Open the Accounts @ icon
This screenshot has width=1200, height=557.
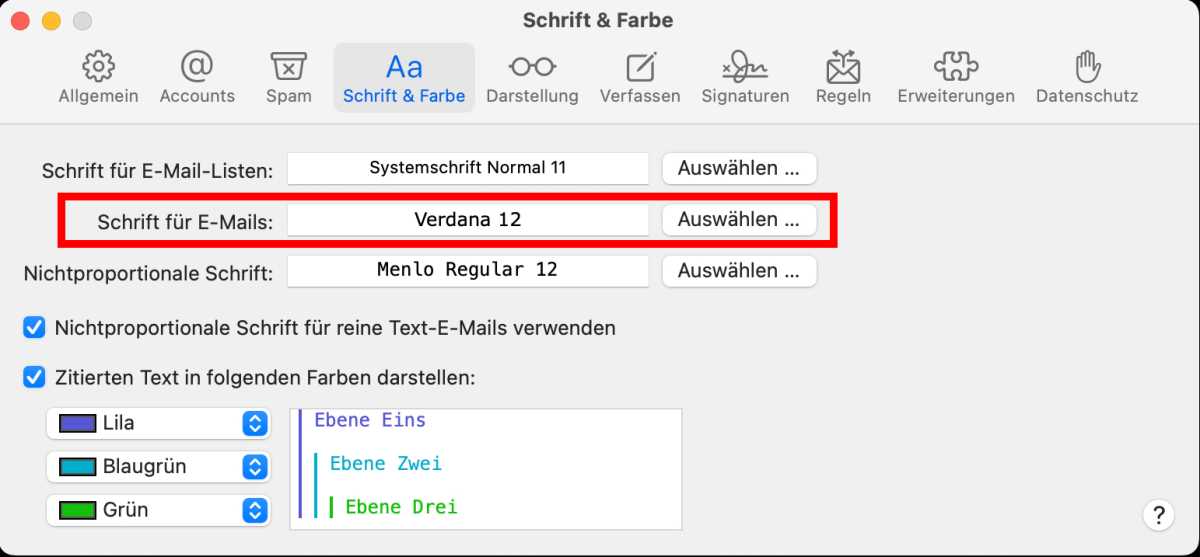197,67
